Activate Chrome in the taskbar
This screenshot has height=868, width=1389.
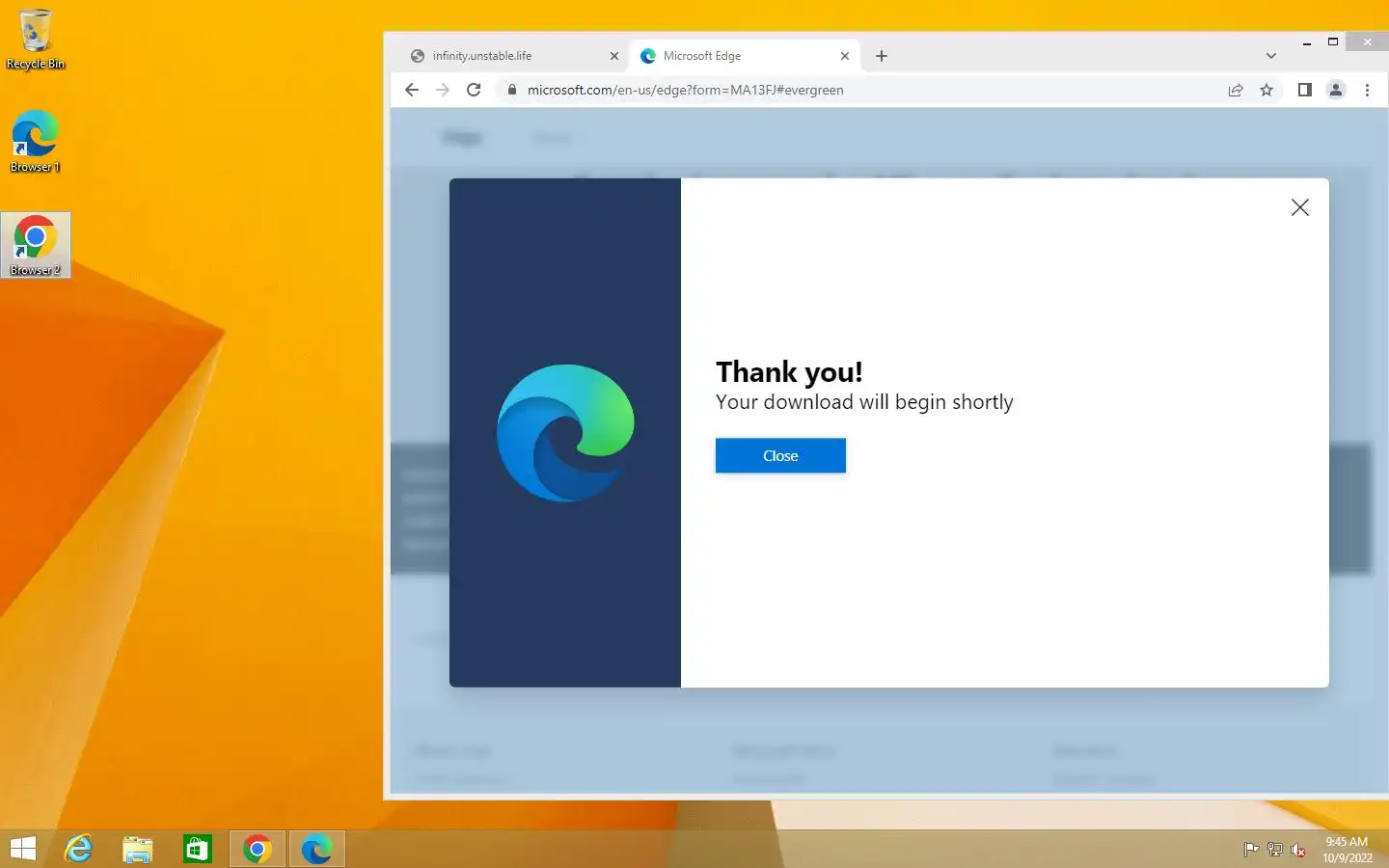[258, 849]
